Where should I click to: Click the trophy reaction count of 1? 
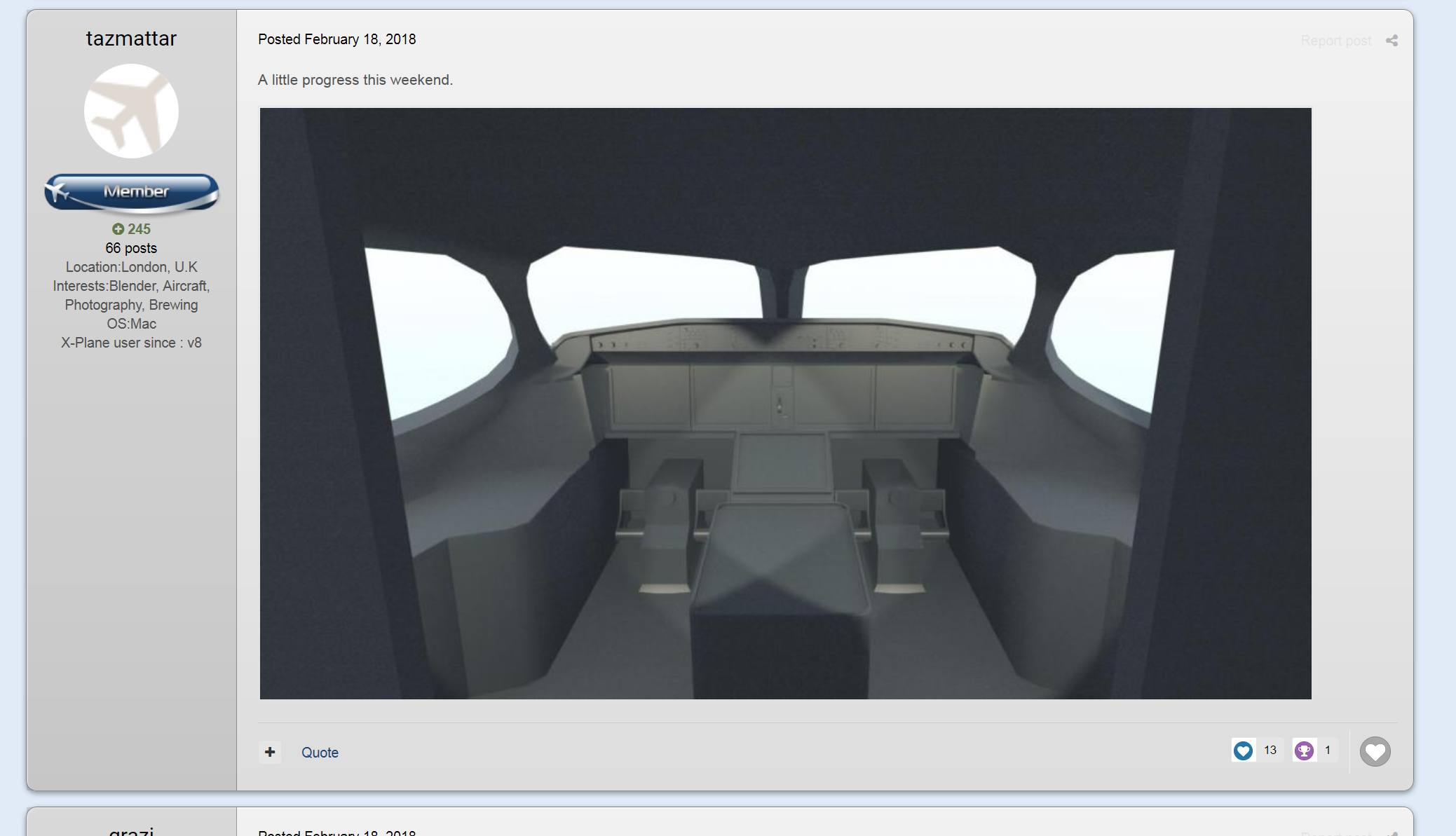point(1327,751)
